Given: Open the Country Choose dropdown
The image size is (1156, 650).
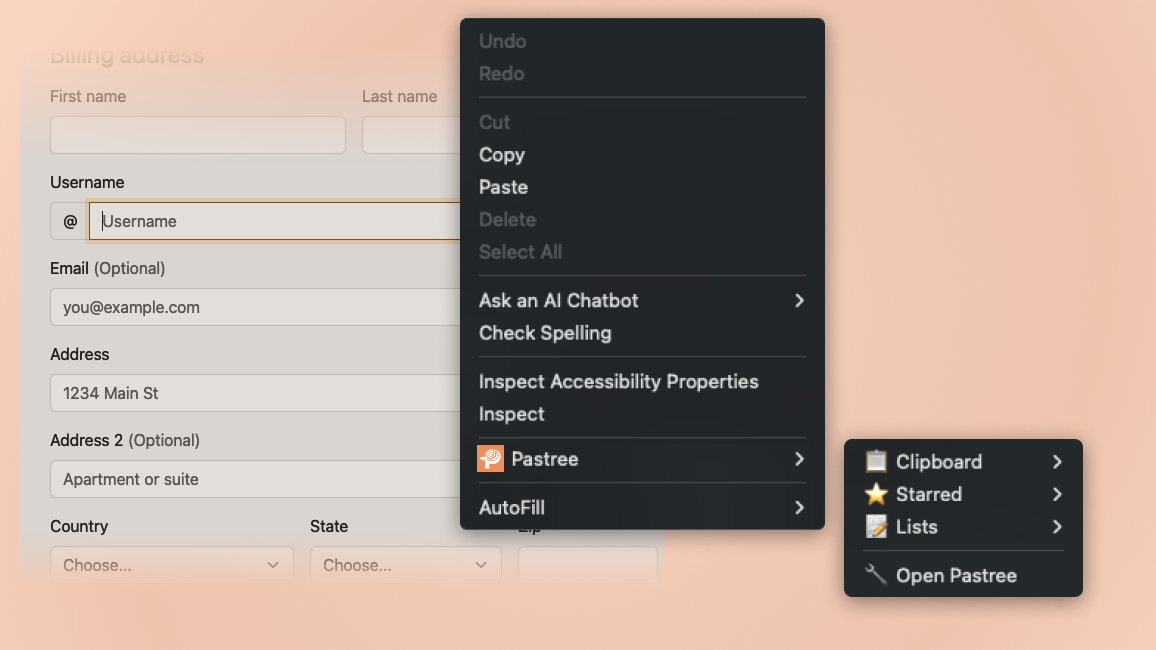Looking at the screenshot, I should pyautogui.click(x=170, y=565).
